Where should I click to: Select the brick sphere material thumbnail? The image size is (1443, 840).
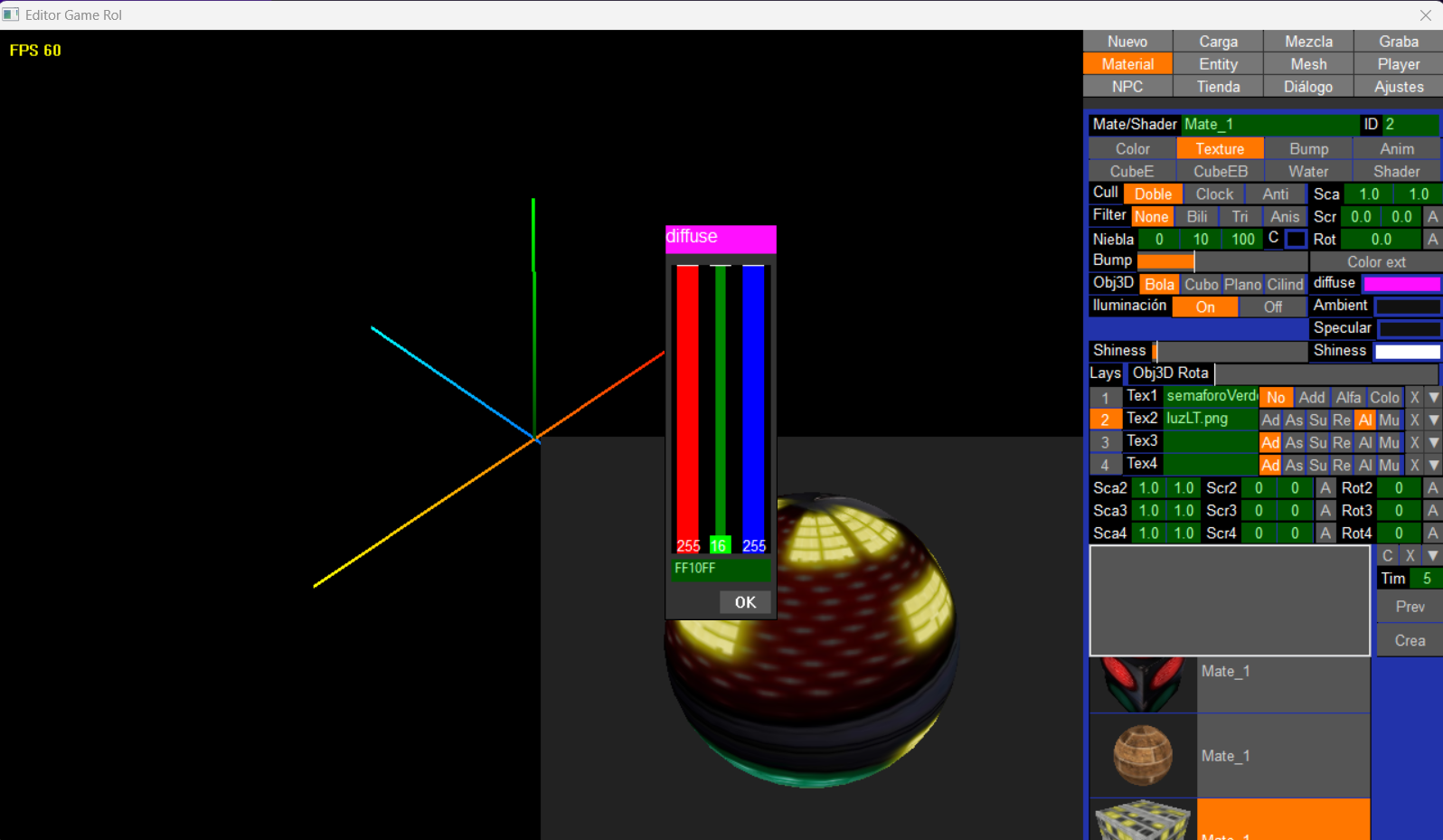(1143, 755)
